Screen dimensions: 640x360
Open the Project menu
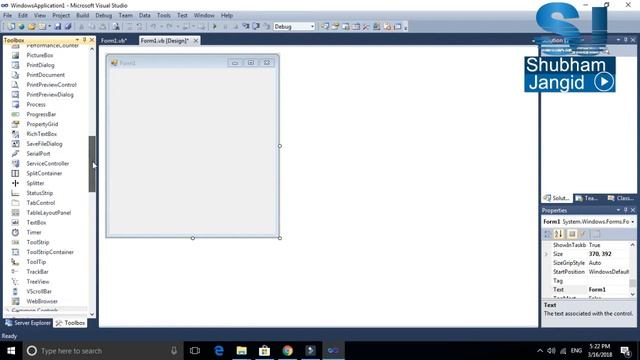coord(61,15)
